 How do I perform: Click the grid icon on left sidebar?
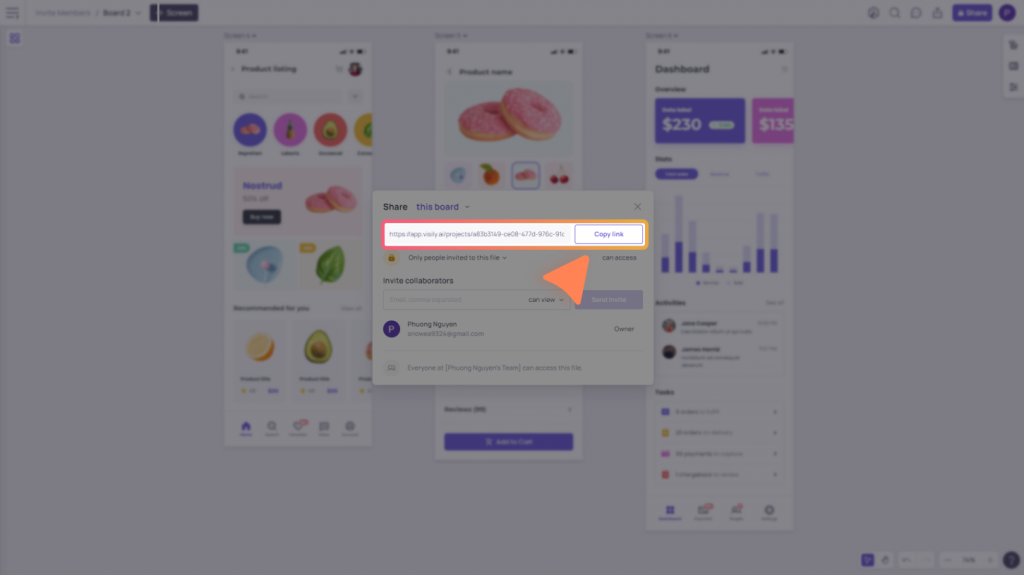(x=14, y=39)
